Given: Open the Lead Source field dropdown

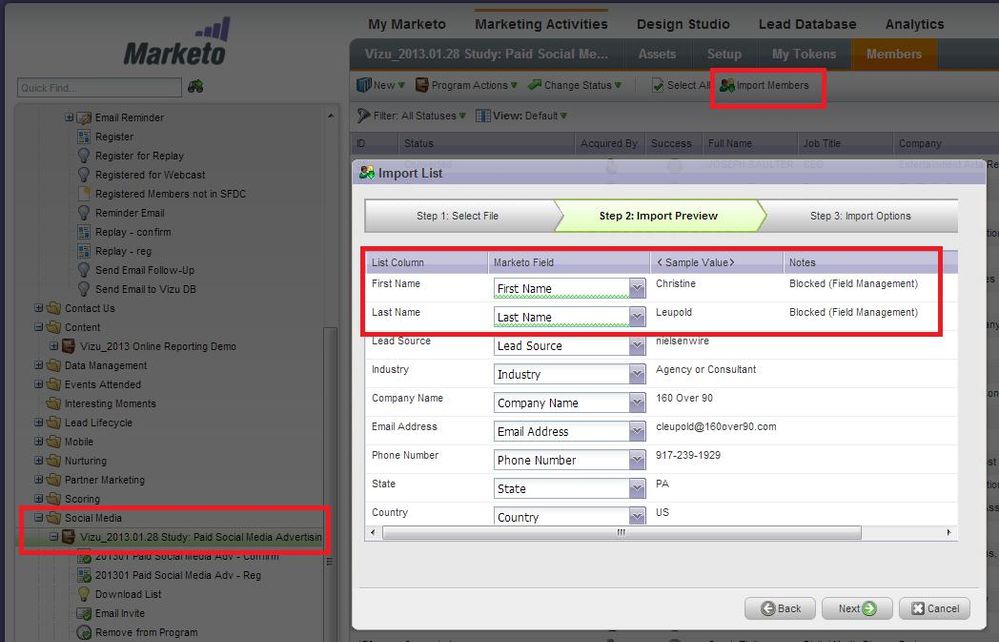Looking at the screenshot, I should [637, 346].
